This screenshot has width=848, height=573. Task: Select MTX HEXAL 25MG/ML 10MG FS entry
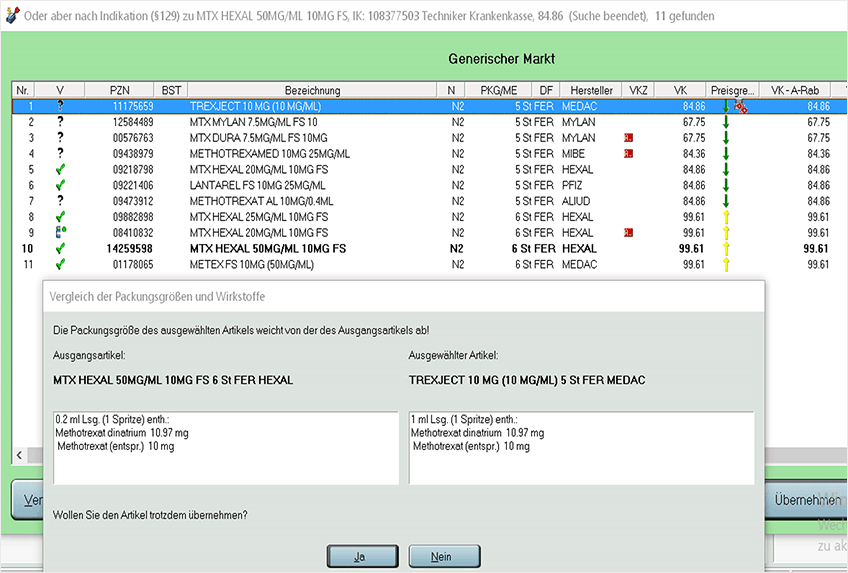tap(259, 217)
